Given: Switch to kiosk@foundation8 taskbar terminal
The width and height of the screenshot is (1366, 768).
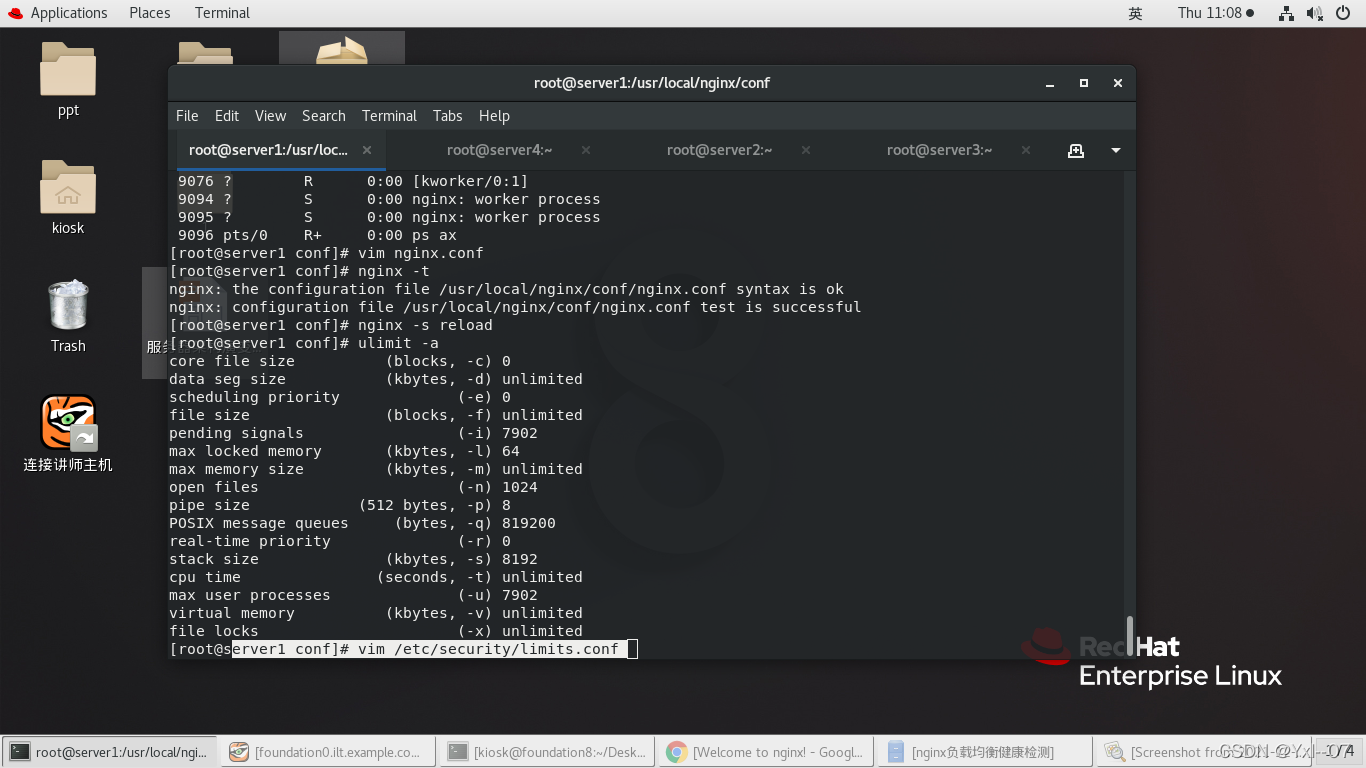Looking at the screenshot, I should tap(547, 752).
